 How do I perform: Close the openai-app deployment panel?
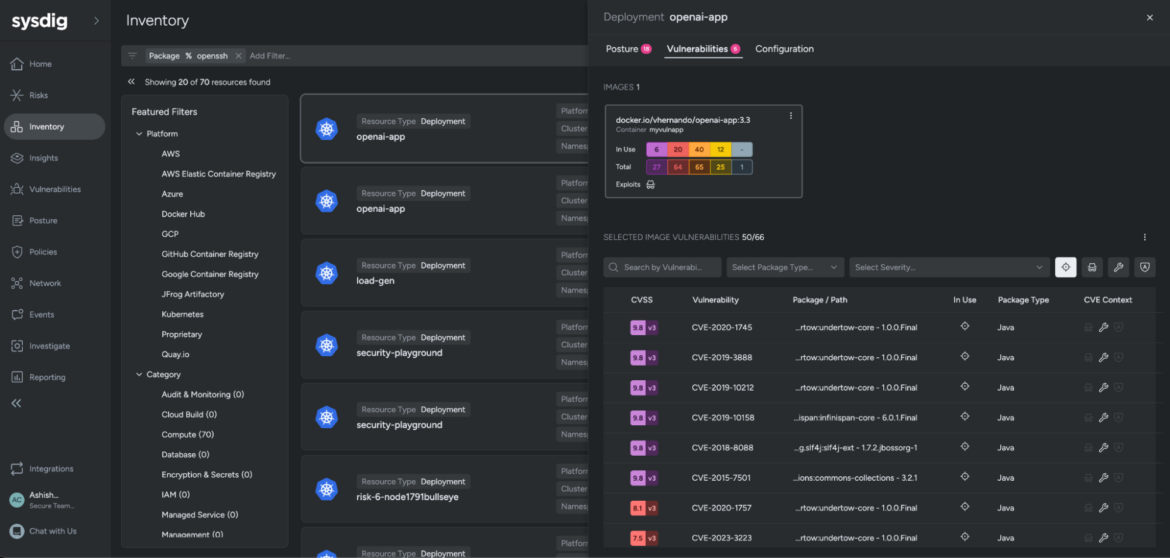(1150, 17)
